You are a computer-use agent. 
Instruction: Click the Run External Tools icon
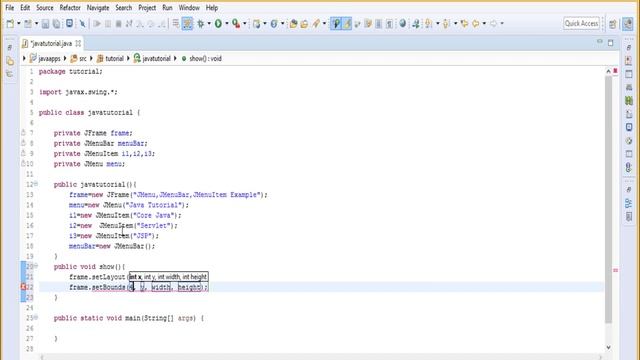coord(236,24)
